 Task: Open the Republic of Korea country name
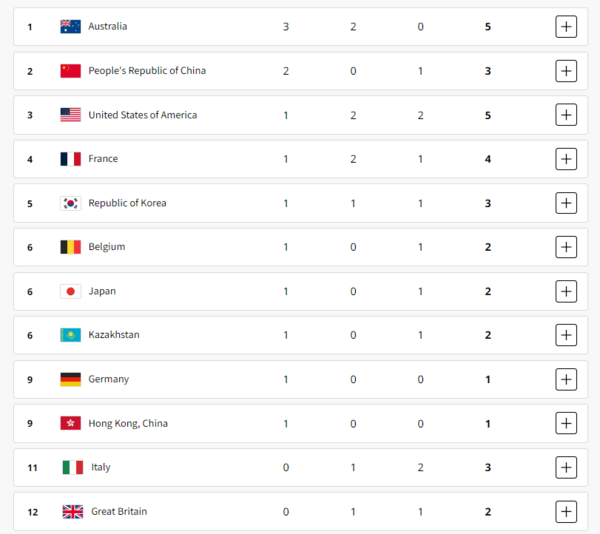pos(127,203)
